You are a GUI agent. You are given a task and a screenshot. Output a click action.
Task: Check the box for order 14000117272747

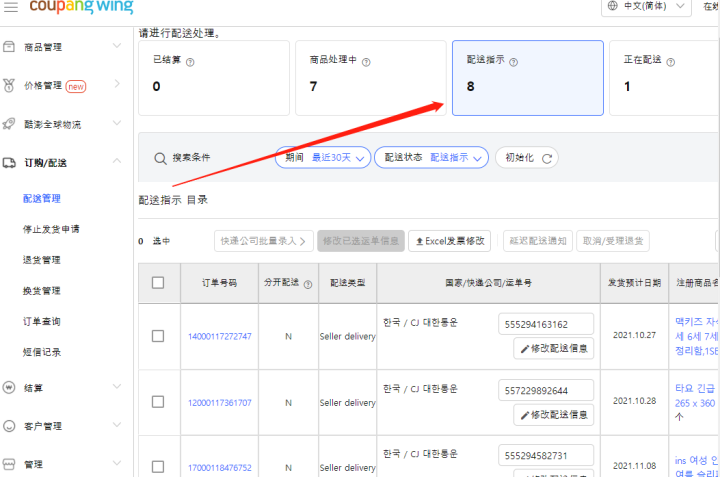click(x=158, y=336)
